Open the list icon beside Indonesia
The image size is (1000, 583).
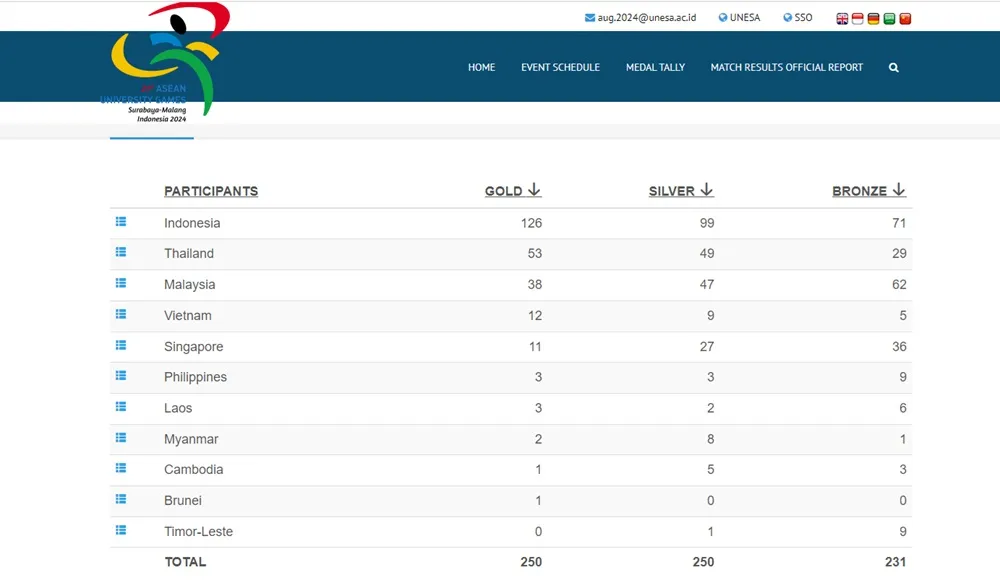[x=121, y=222]
